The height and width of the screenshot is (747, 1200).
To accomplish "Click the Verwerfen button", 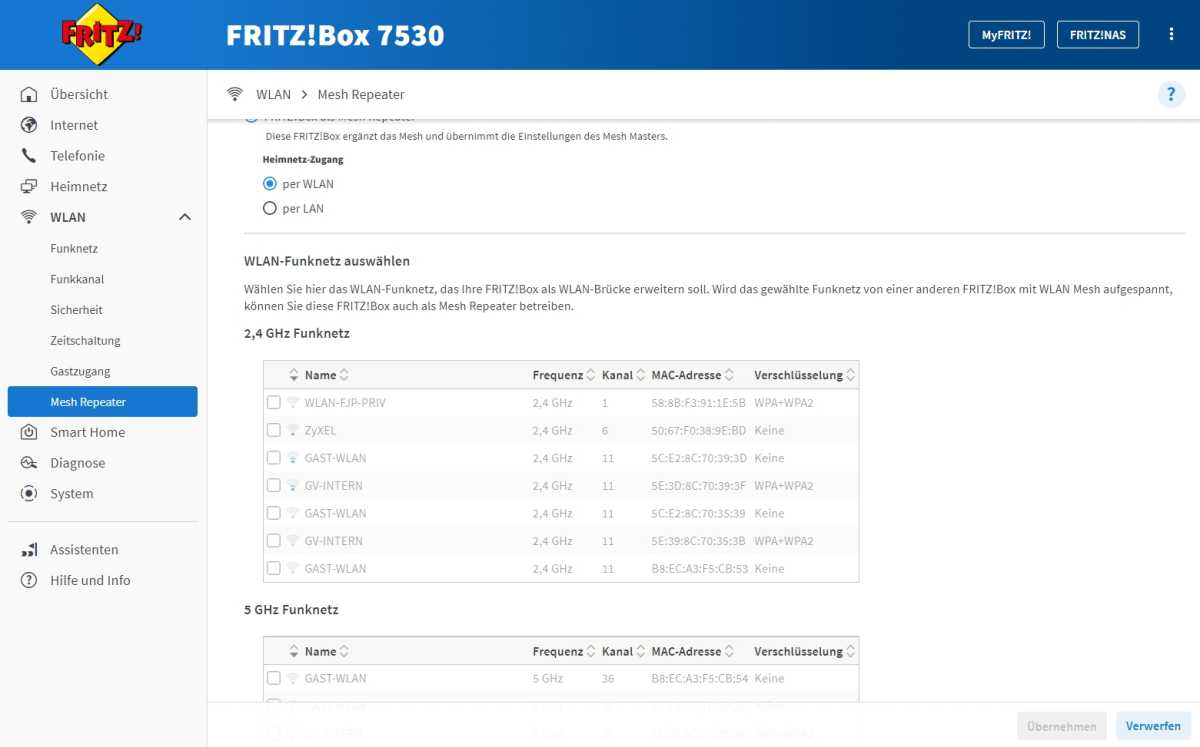I will click(1153, 727).
